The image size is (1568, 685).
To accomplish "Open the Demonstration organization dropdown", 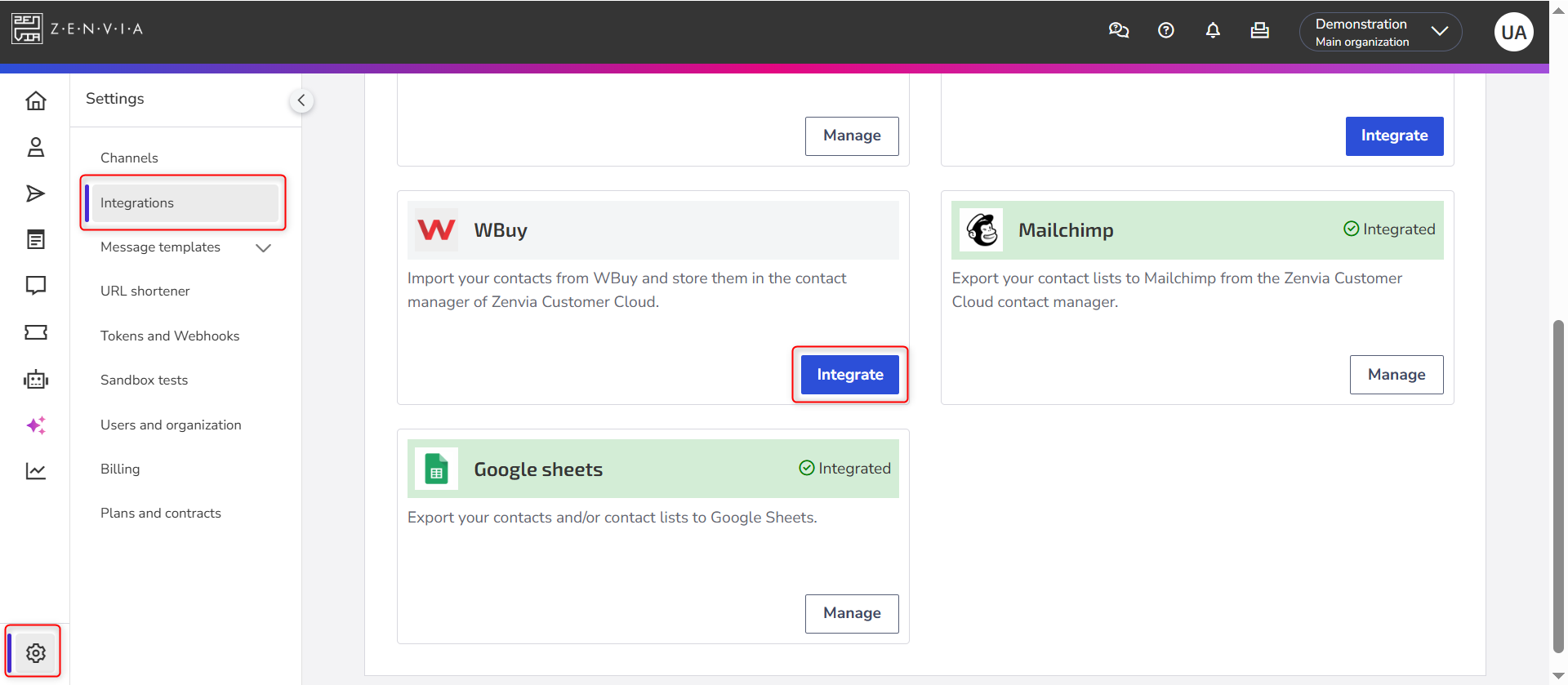I will coord(1380,32).
